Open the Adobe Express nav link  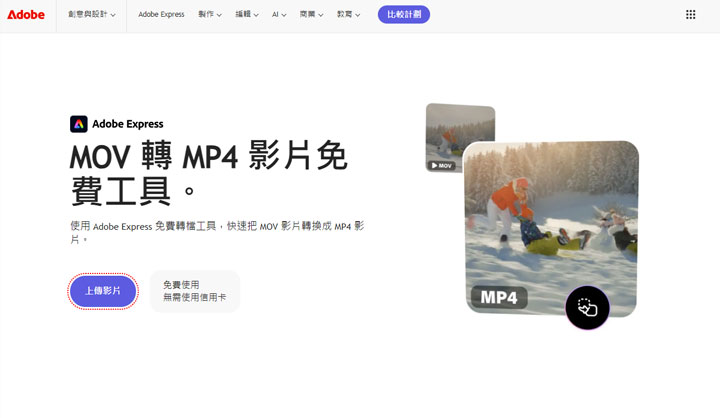point(161,15)
